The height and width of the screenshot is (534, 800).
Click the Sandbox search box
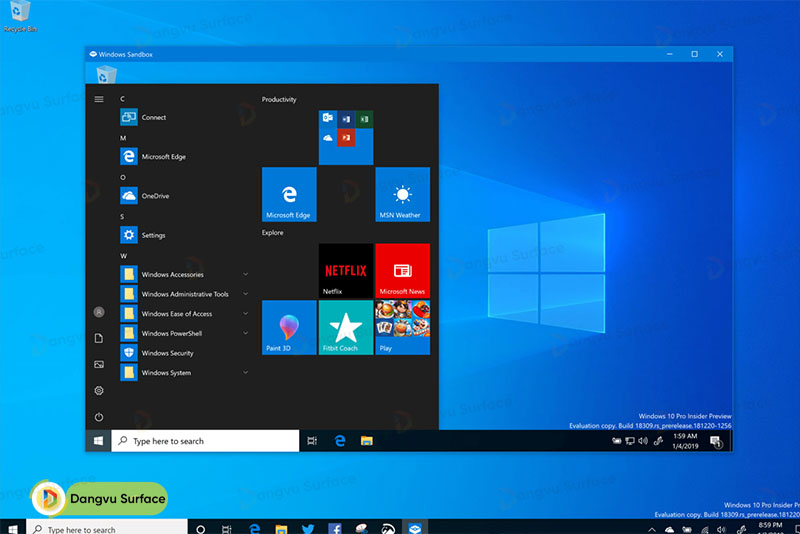[x=205, y=441]
